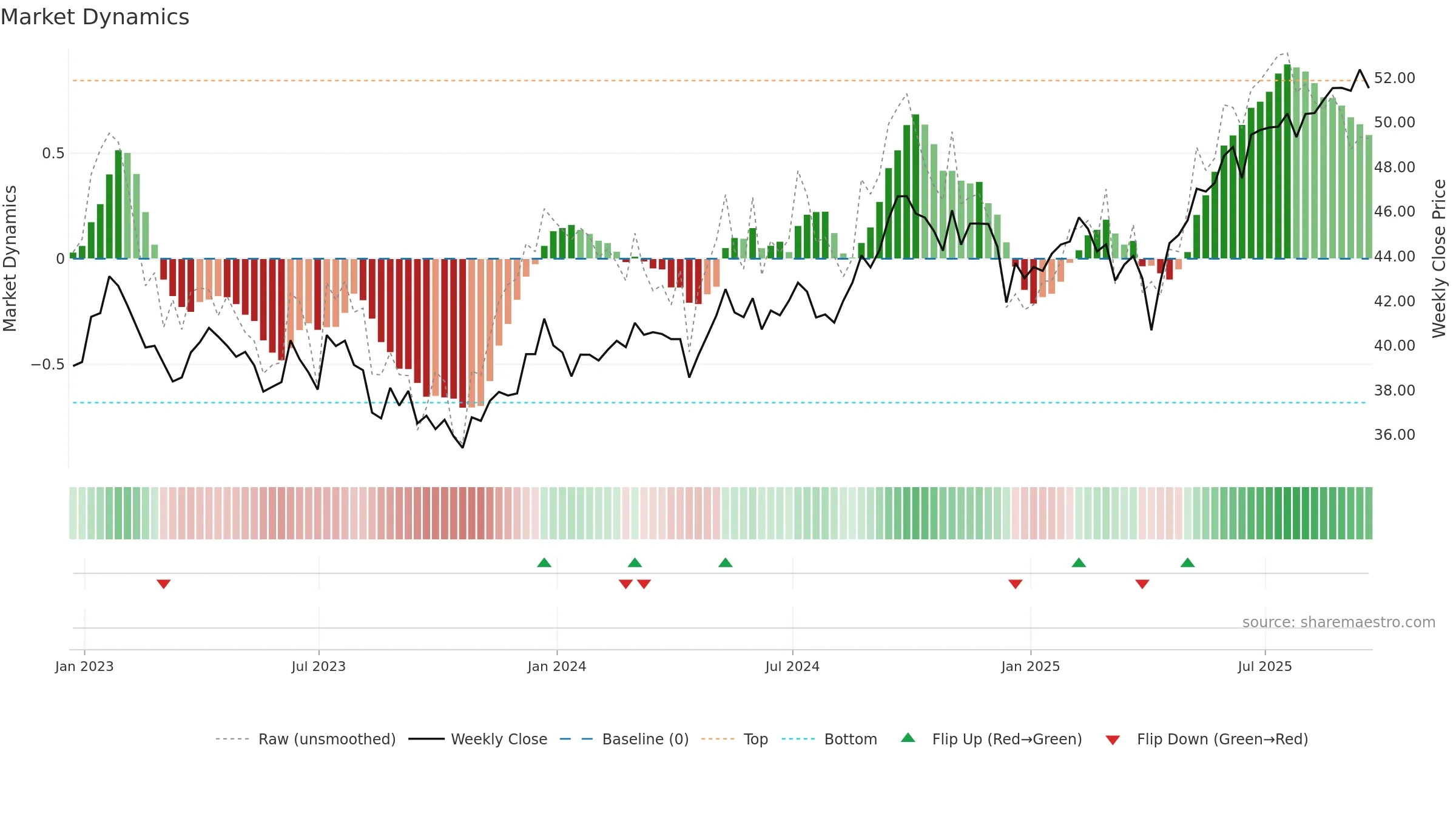Screen dimensions: 1456x819
Task: Click the Jul 2024 axis label
Action: coord(792,666)
